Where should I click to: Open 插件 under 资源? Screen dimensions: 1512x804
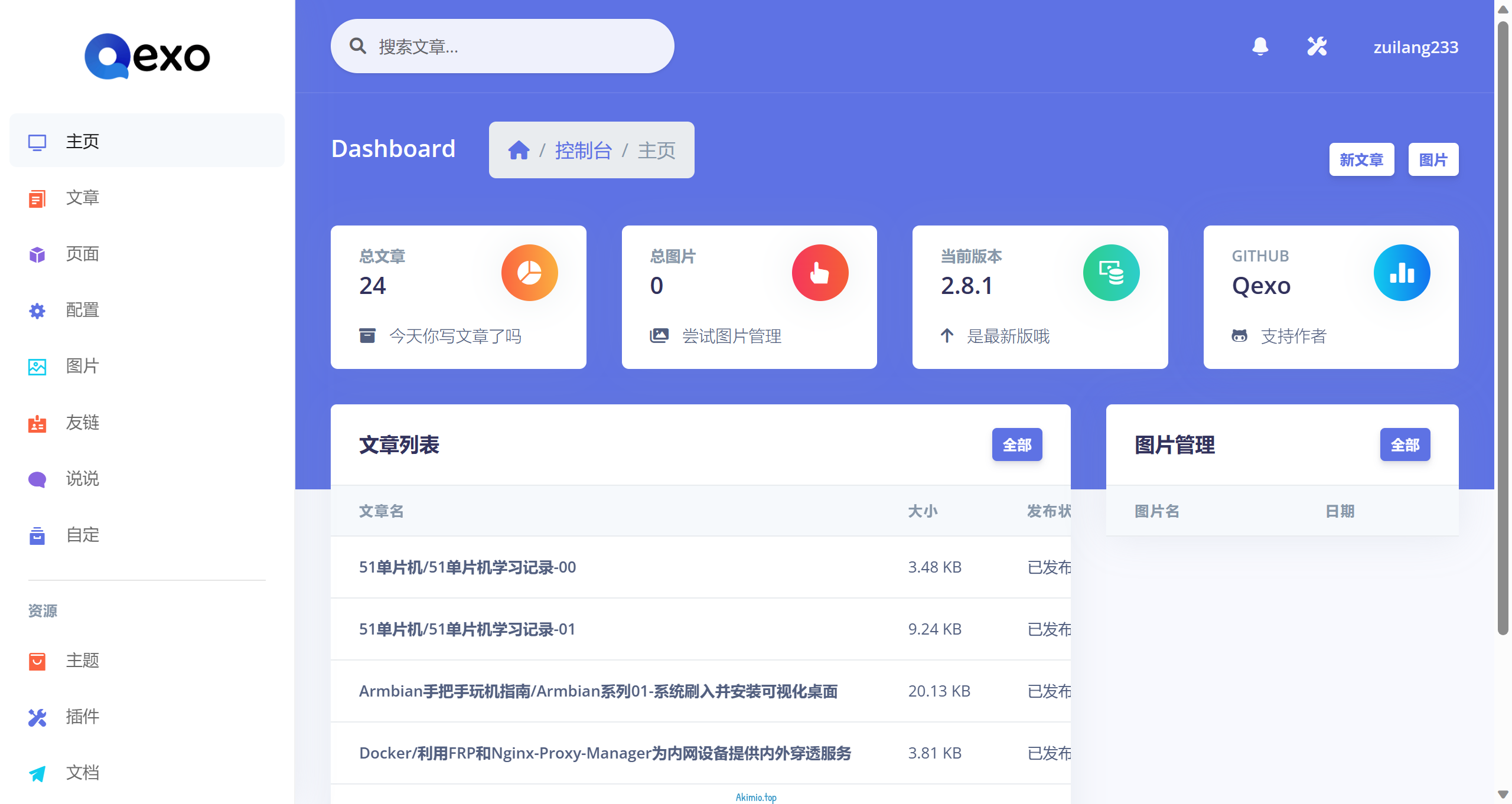(x=147, y=716)
